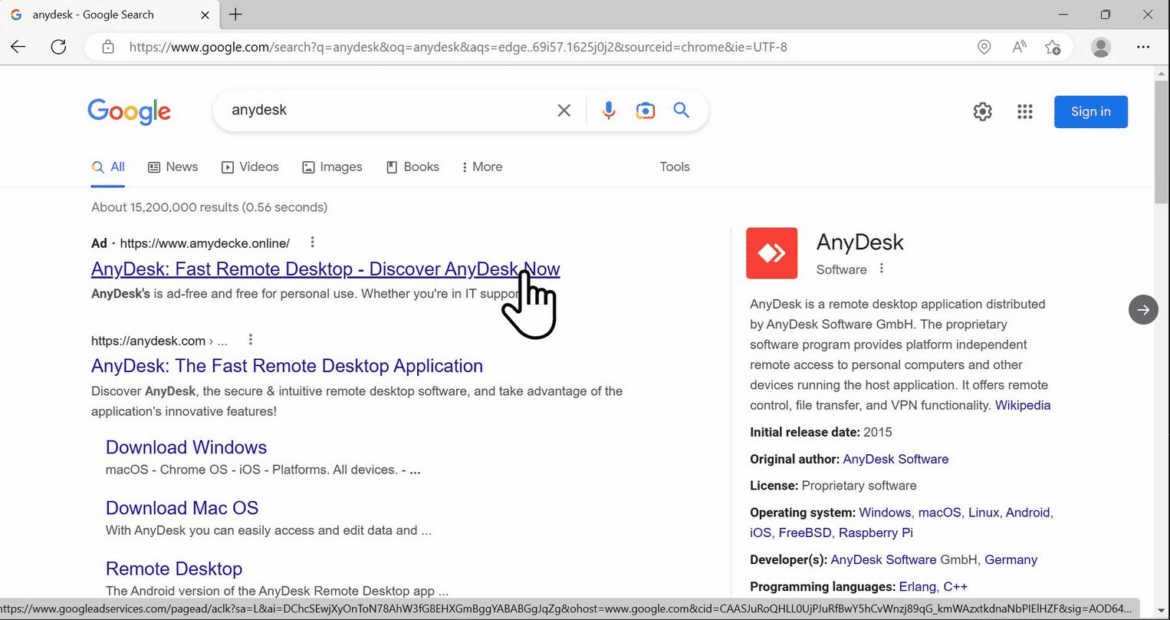The image size is (1170, 620).
Task: Open the Download Windows sitelink
Action: 186,447
